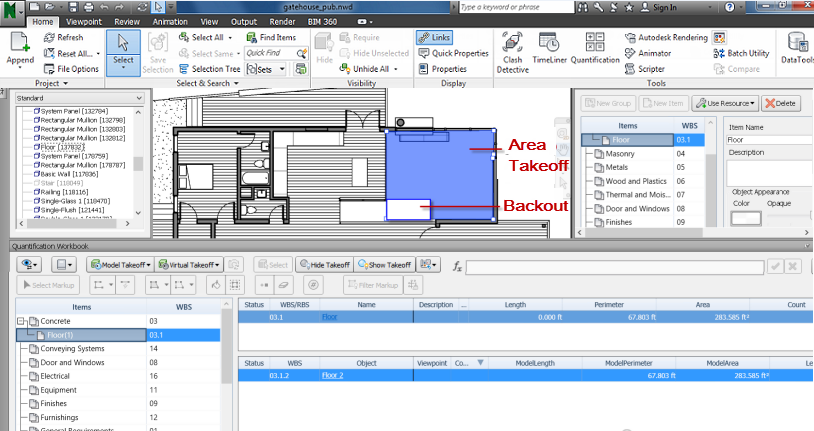Viewport: 814px width, 431px height.
Task: Open the BIM 360 ribbon tab
Action: coord(322,22)
